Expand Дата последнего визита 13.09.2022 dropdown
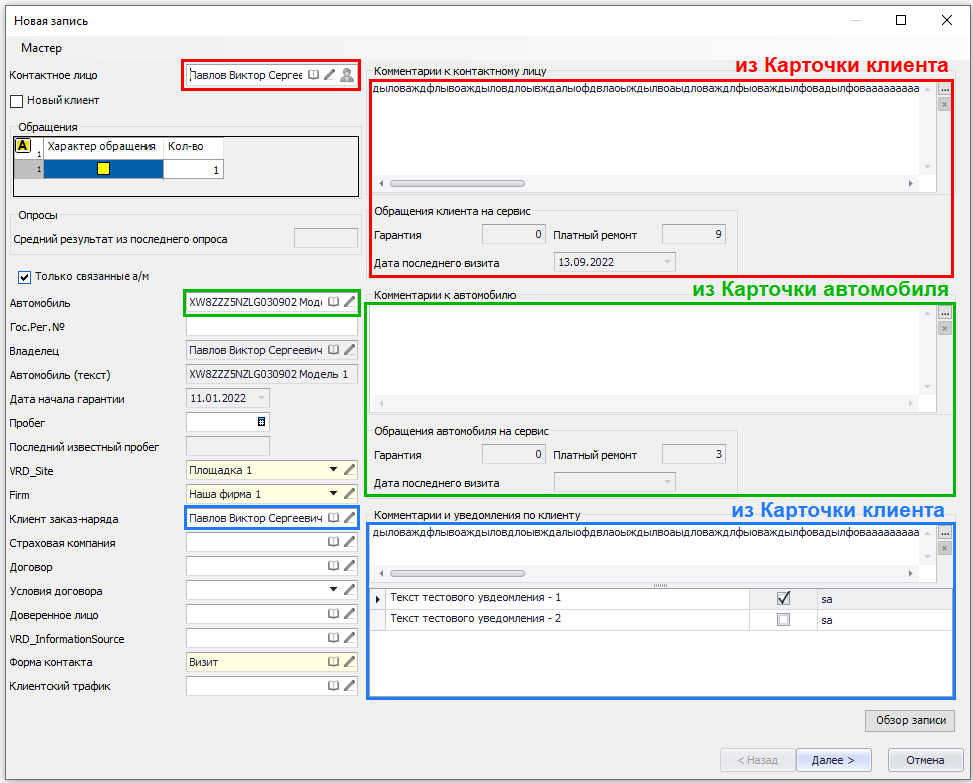This screenshot has height=783, width=973. 666,262
